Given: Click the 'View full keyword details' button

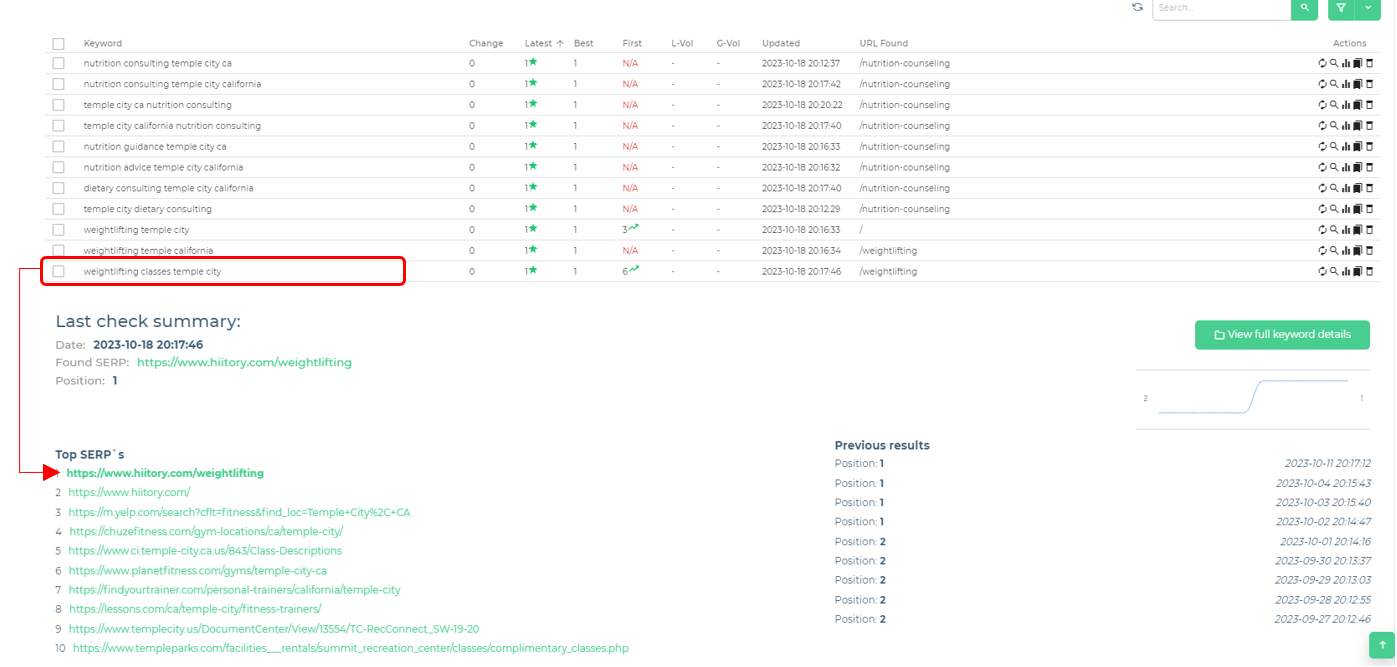Looking at the screenshot, I should [x=1281, y=335].
